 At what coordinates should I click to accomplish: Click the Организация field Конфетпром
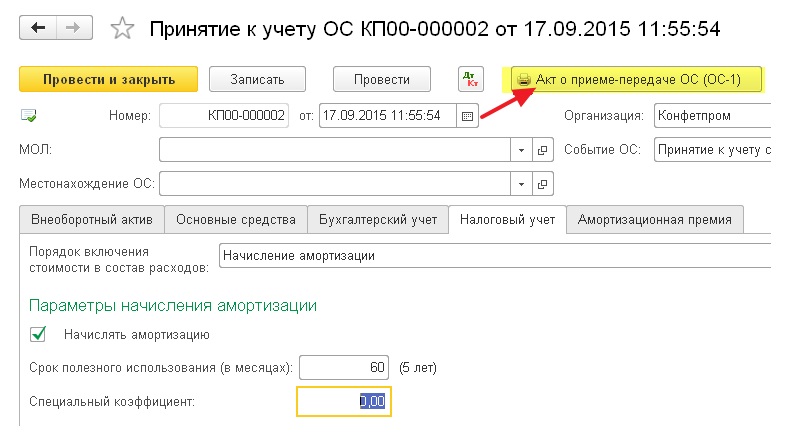[712, 116]
